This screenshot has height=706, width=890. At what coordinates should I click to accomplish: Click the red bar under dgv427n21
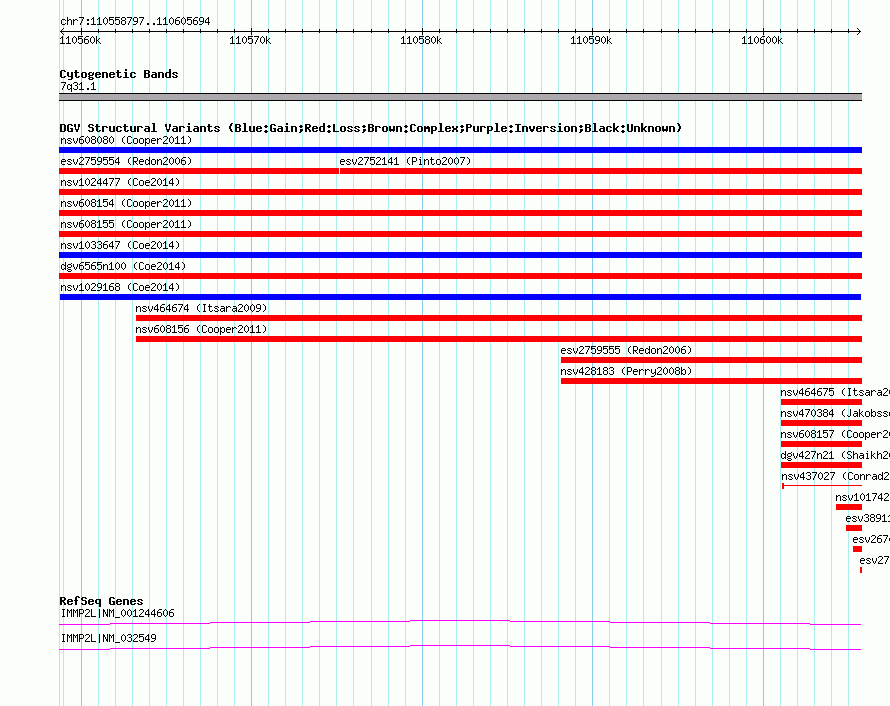[821, 465]
